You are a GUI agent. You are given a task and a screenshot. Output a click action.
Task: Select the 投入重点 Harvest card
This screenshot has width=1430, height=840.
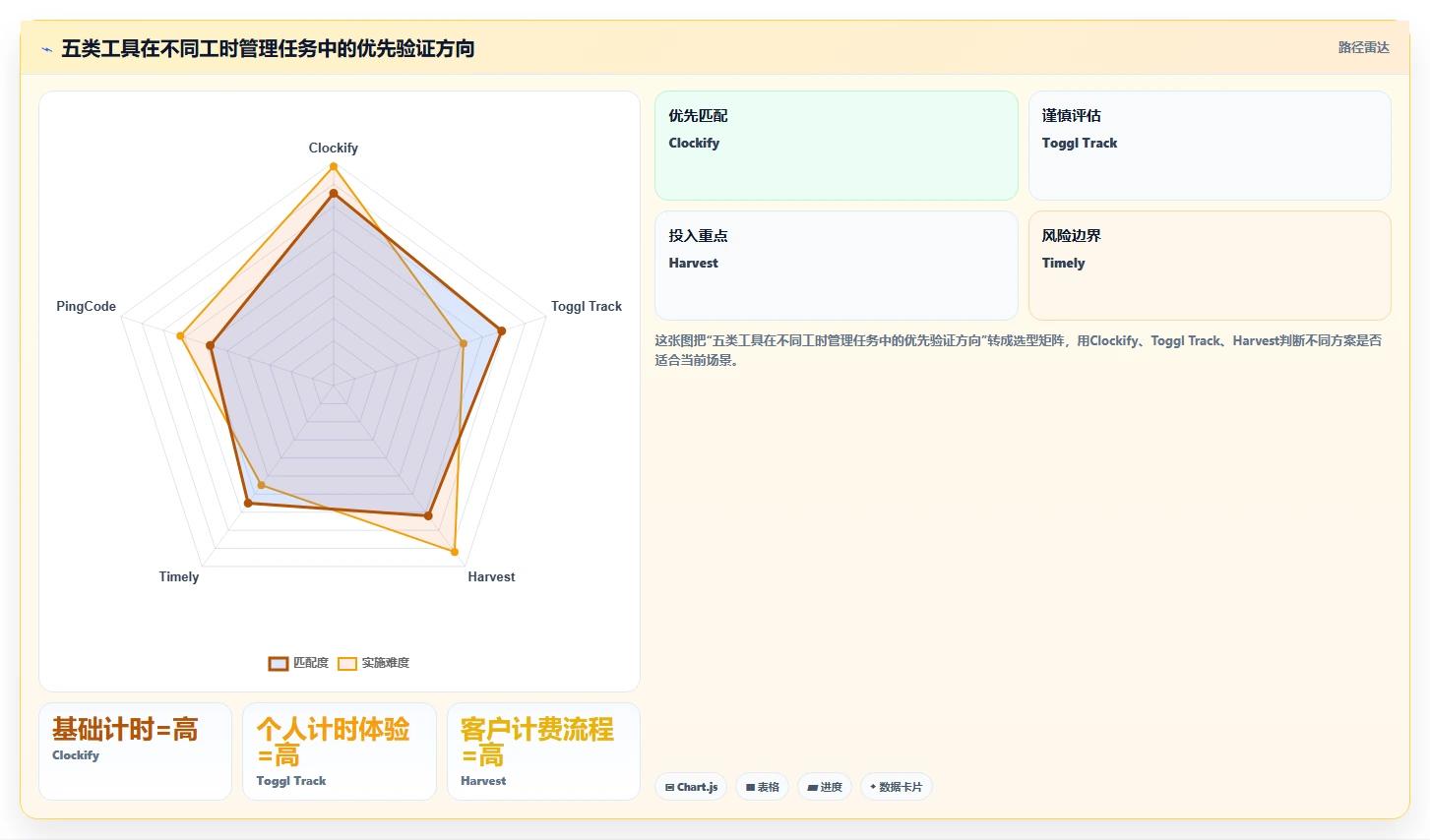[x=837, y=266]
